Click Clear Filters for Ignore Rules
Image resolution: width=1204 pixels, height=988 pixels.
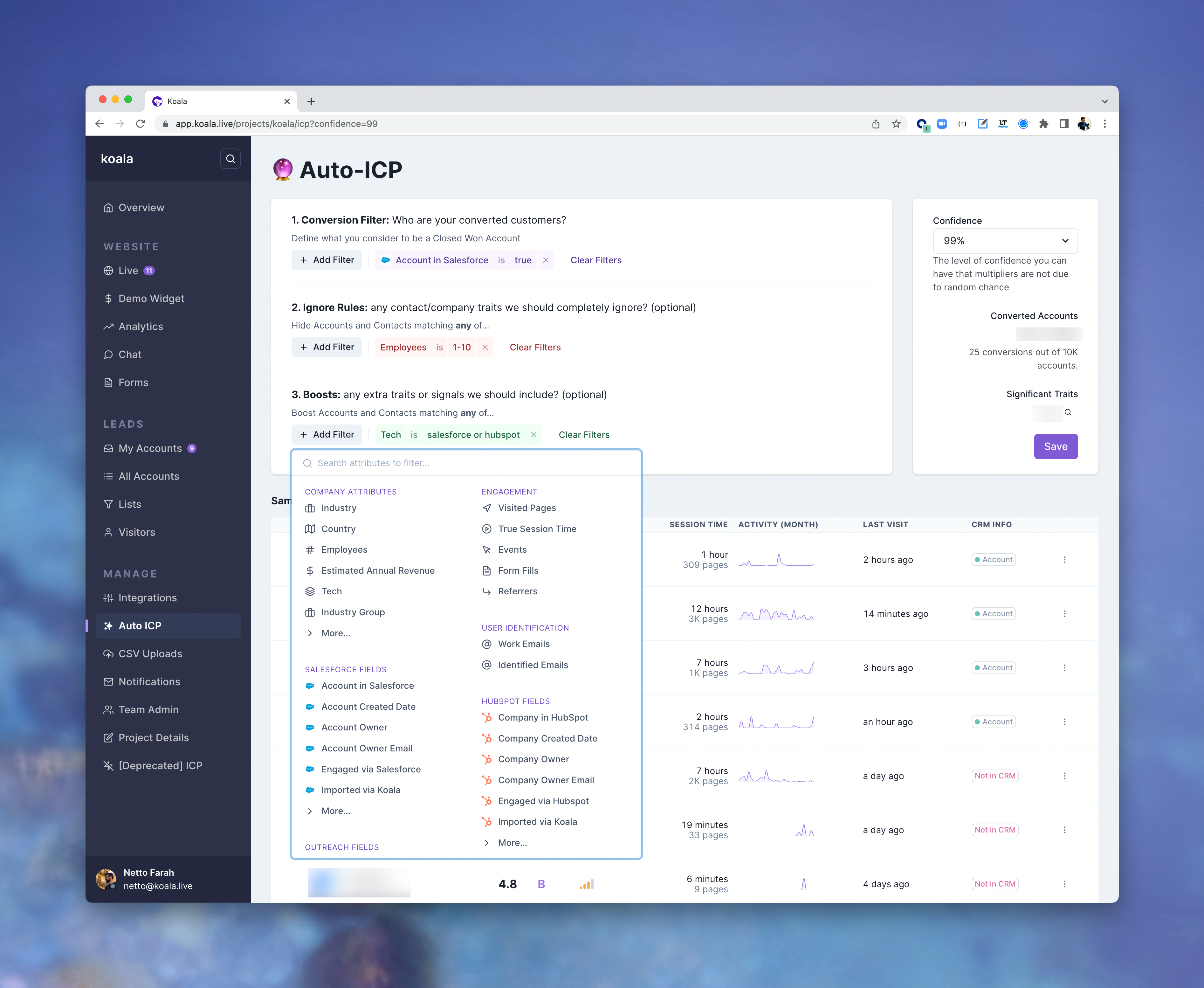(535, 347)
